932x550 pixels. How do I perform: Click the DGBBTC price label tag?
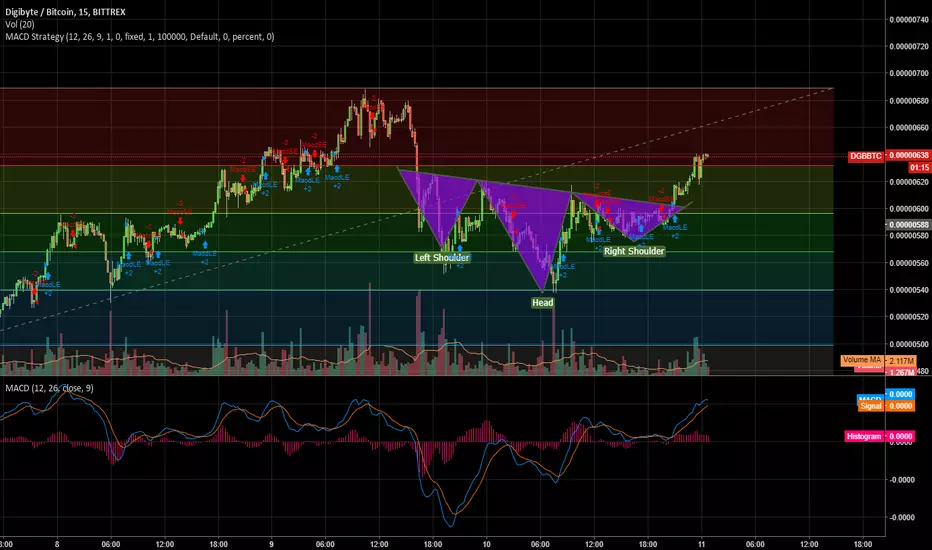(866, 156)
